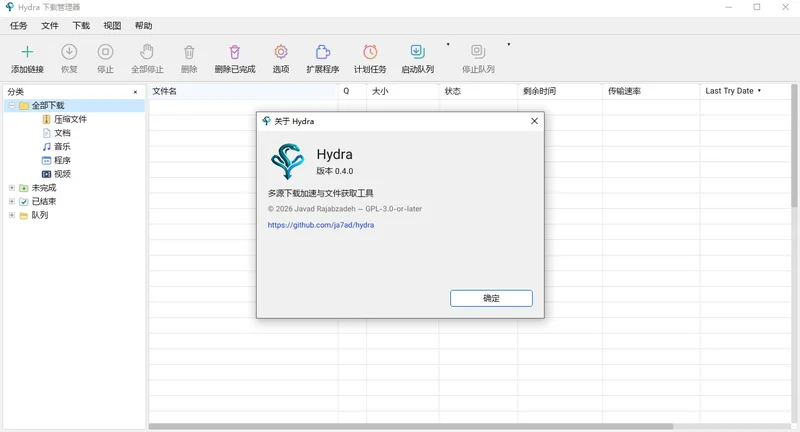This screenshot has width=800, height=432.
Task: Sort by 传输速率 column header
Action: point(651,91)
